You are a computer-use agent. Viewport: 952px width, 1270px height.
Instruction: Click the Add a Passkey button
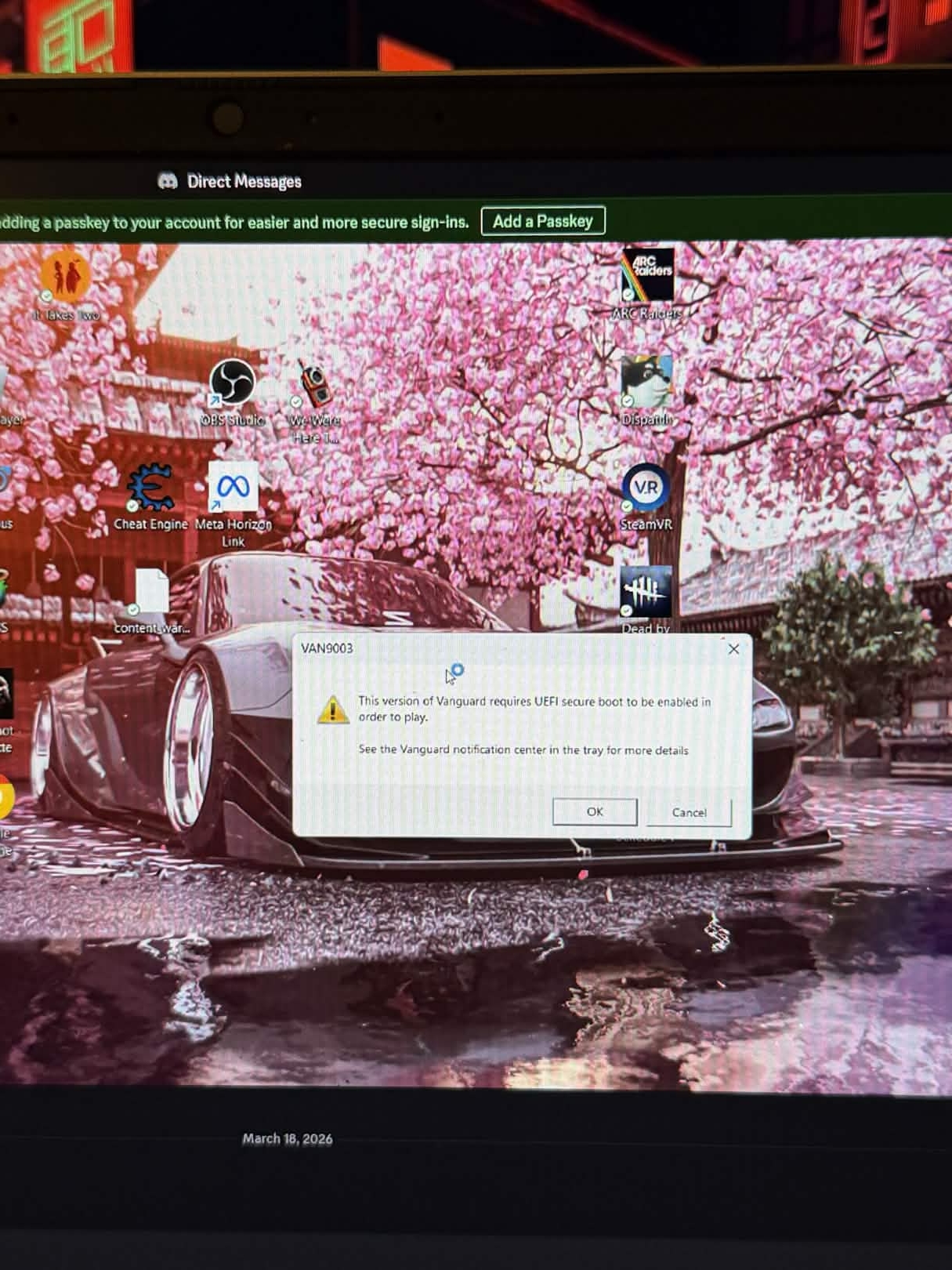(543, 221)
